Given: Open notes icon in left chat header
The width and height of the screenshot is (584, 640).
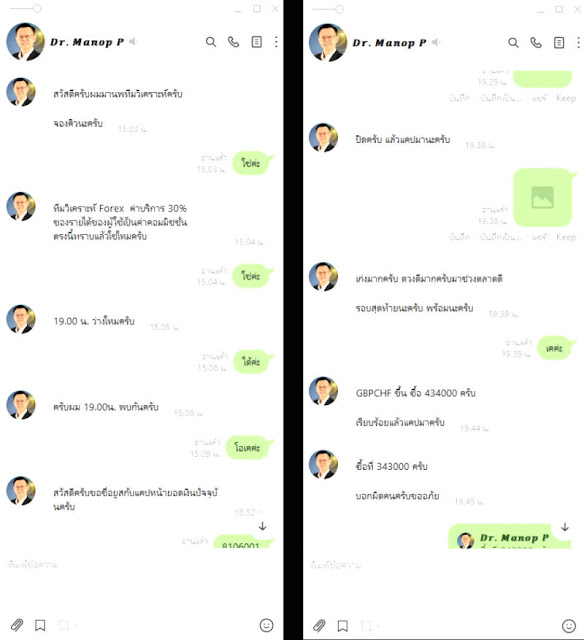Looking at the screenshot, I should pyautogui.click(x=256, y=42).
